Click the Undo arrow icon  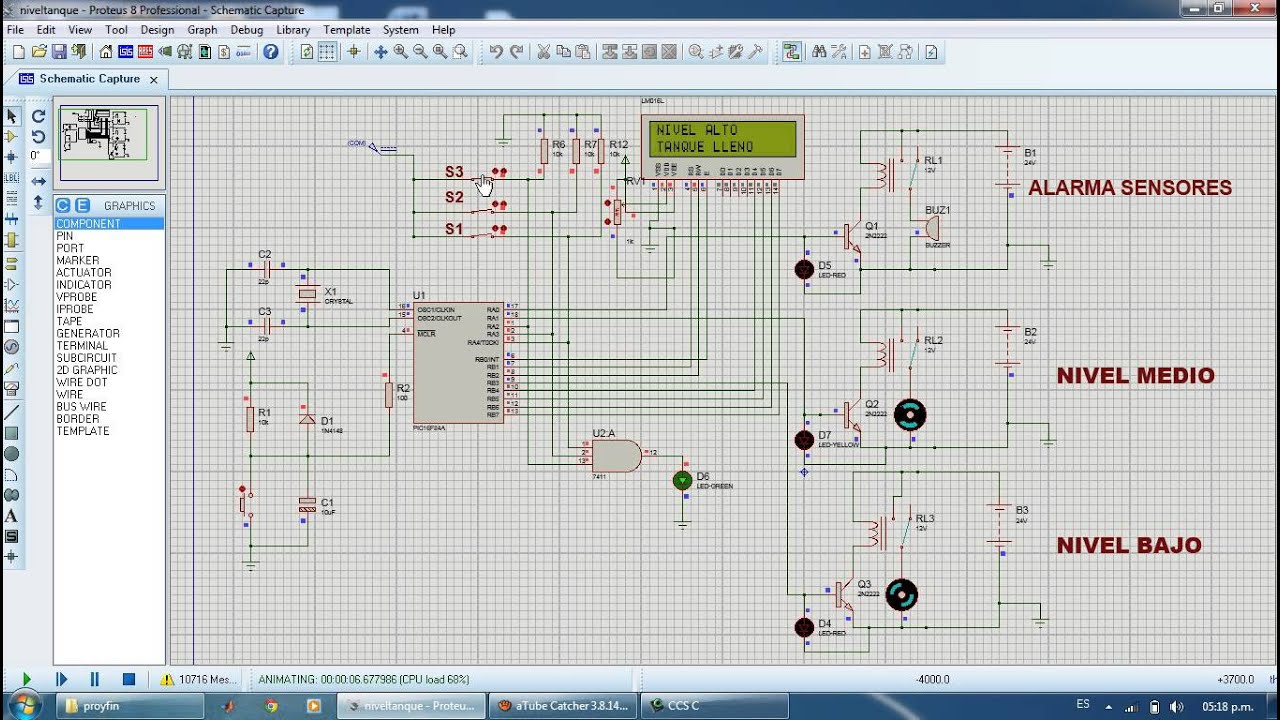tap(496, 52)
